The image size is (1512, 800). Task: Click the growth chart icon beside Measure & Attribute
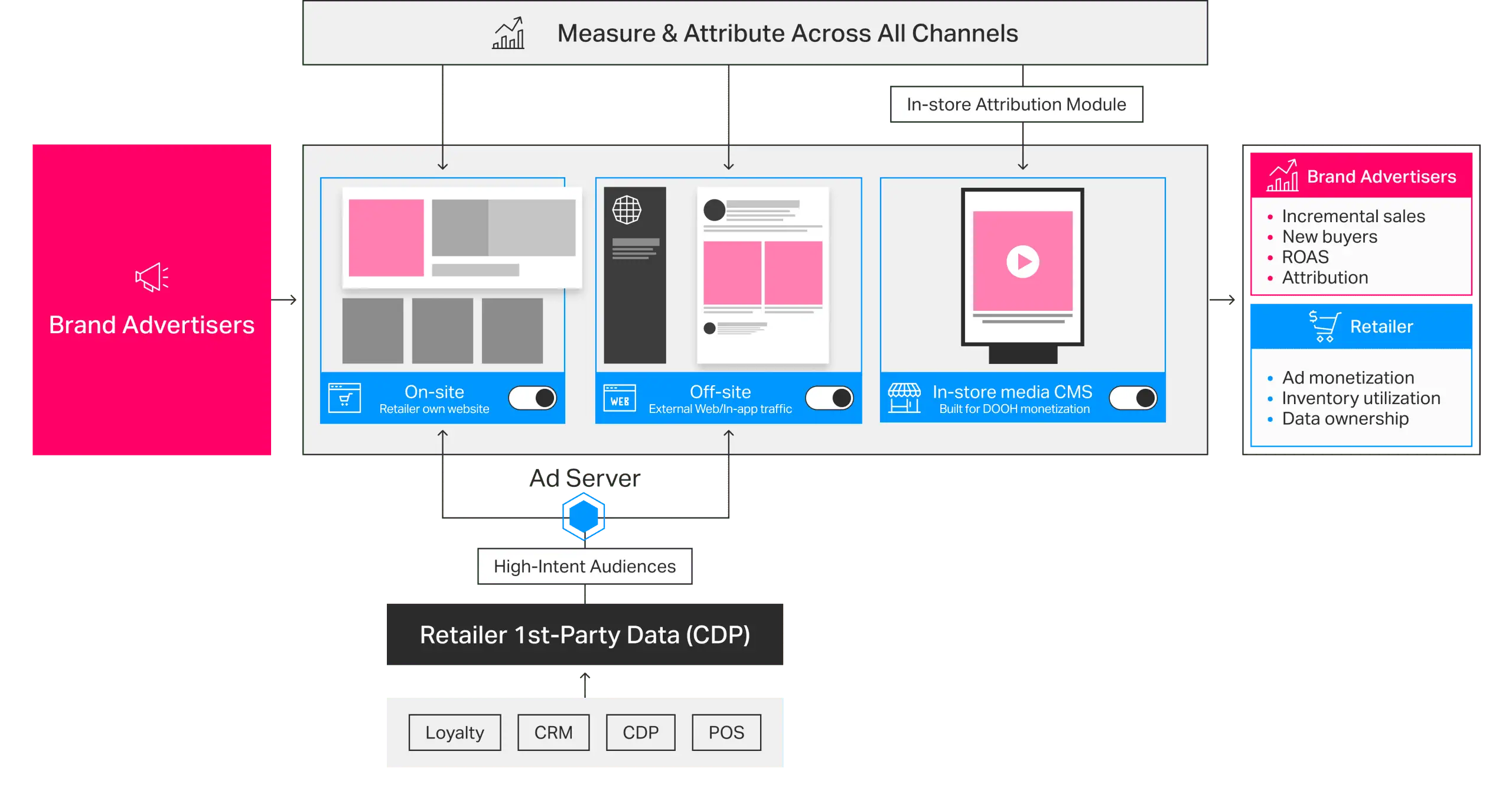click(508, 33)
